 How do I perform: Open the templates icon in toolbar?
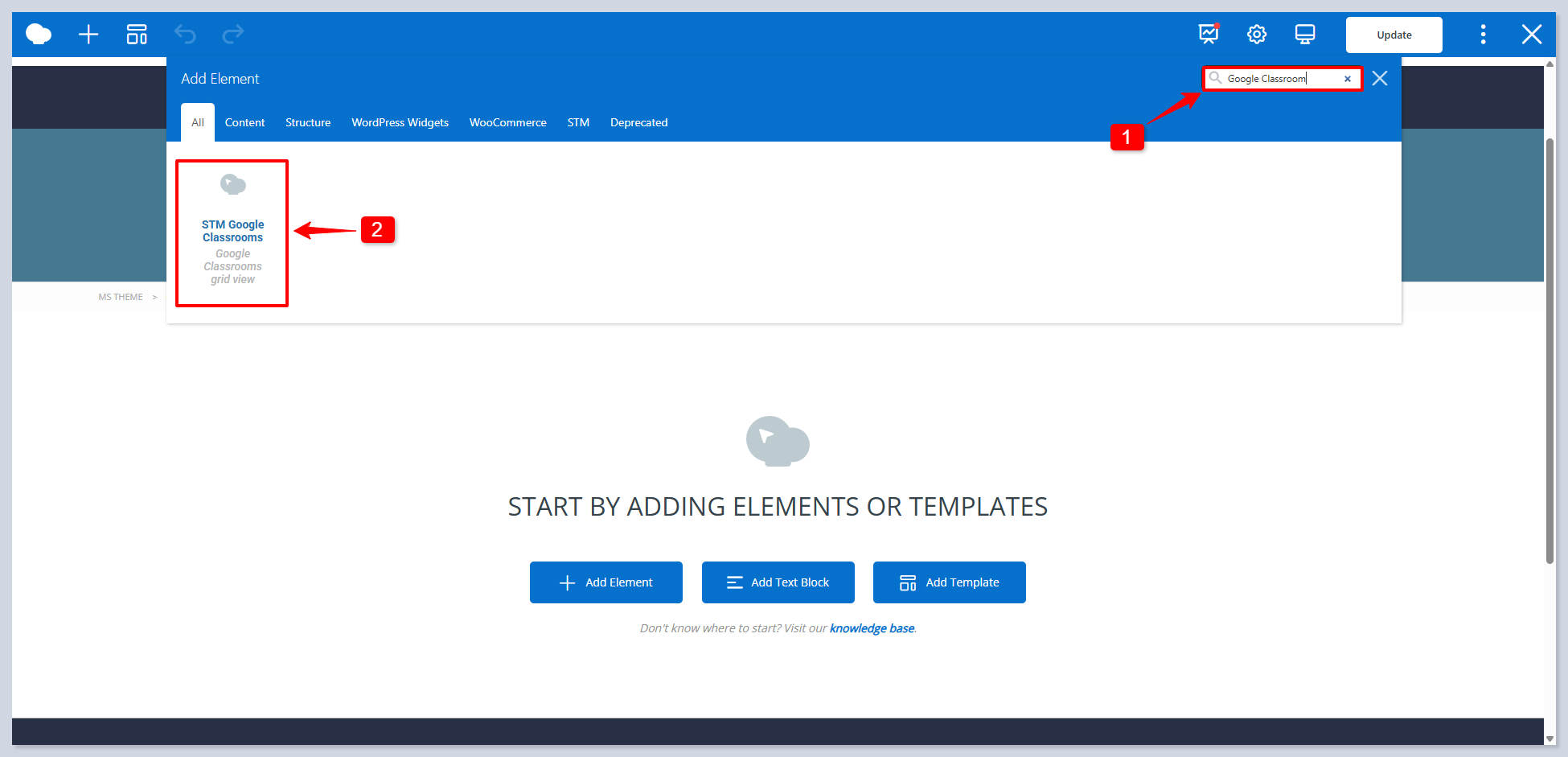coord(137,35)
